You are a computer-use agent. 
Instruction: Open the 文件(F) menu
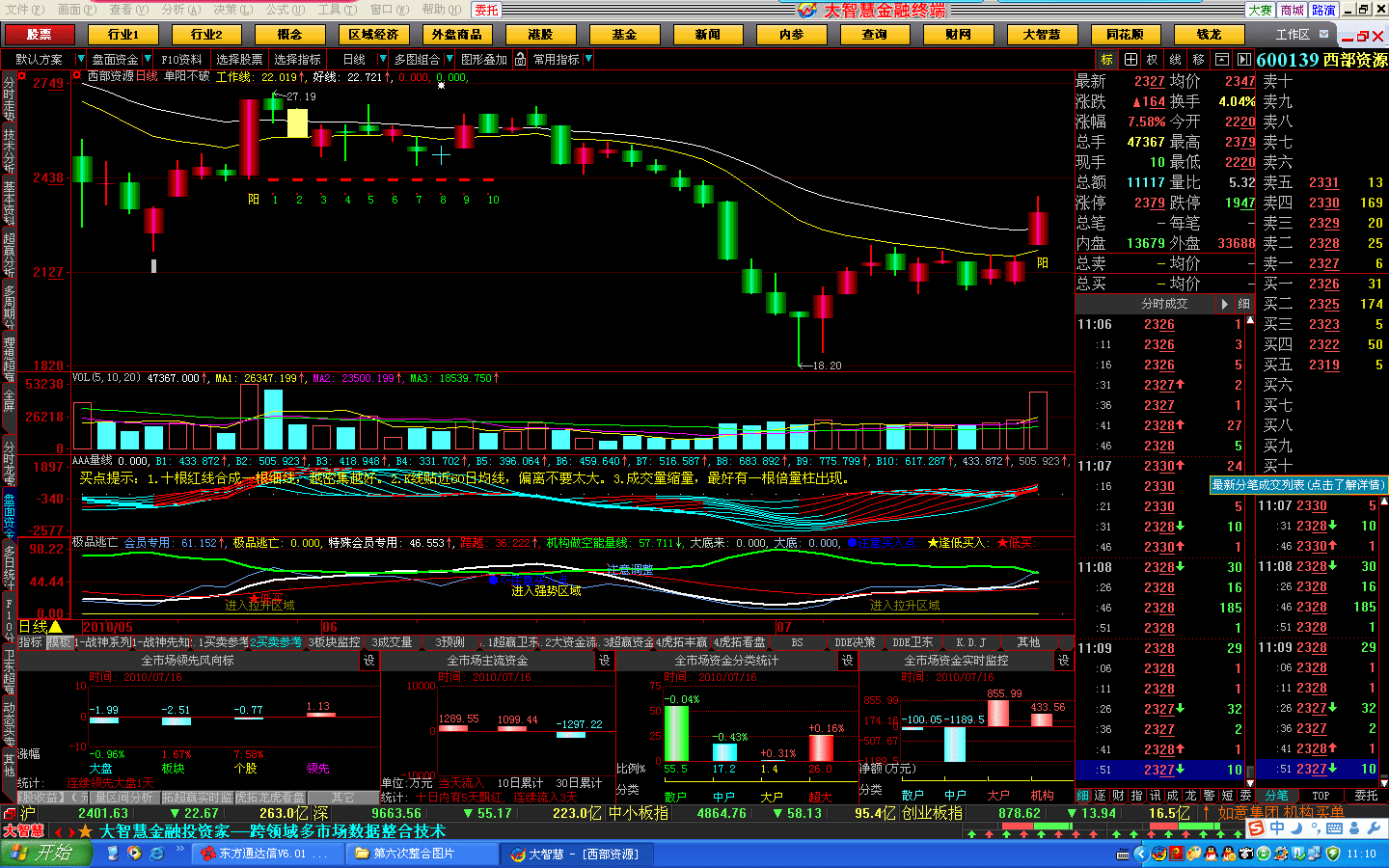(x=23, y=10)
